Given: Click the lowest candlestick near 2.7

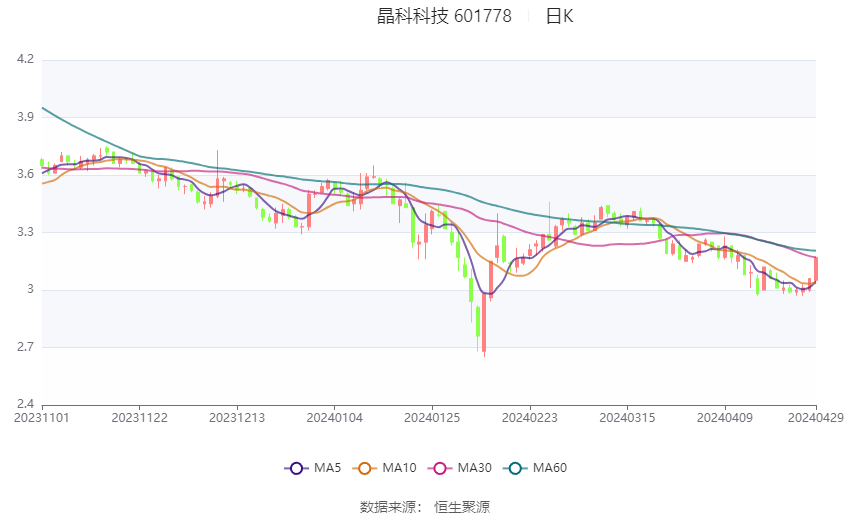Looking at the screenshot, I should [x=484, y=324].
